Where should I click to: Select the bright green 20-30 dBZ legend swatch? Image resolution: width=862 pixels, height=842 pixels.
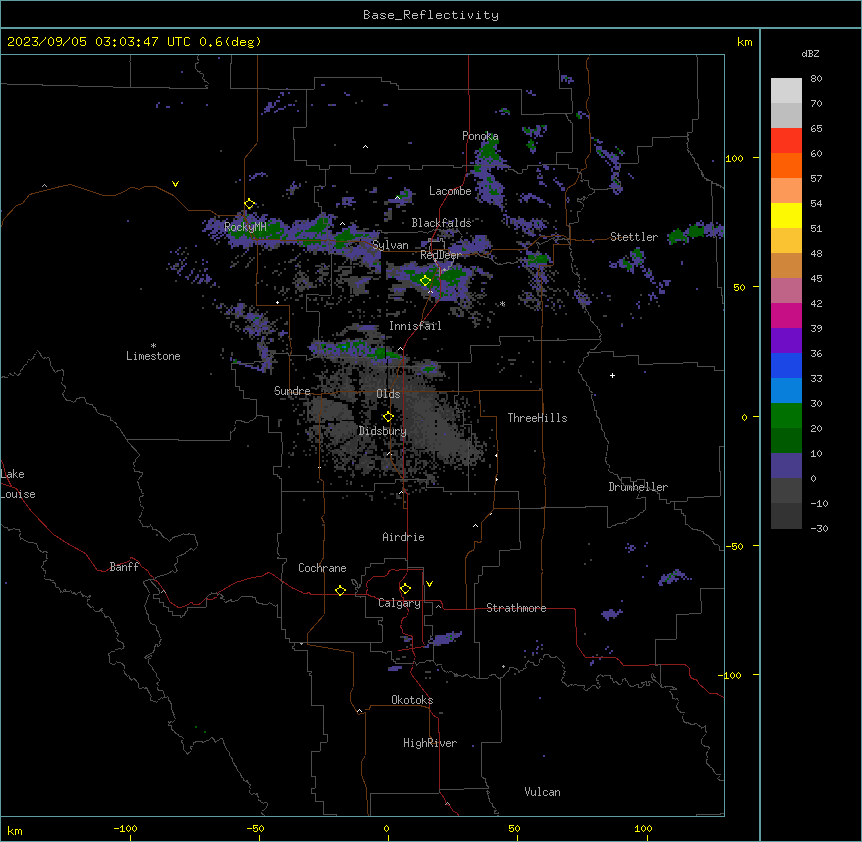(786, 416)
